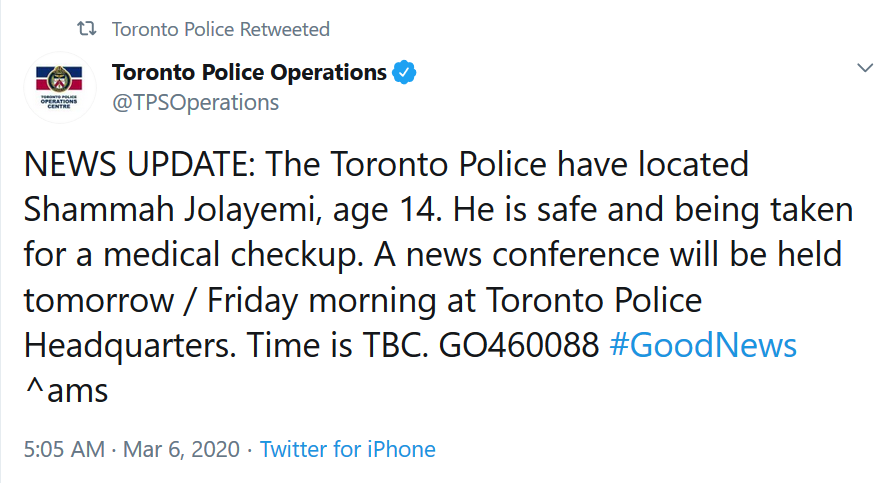Click the retweet arrows icon

[x=85, y=30]
